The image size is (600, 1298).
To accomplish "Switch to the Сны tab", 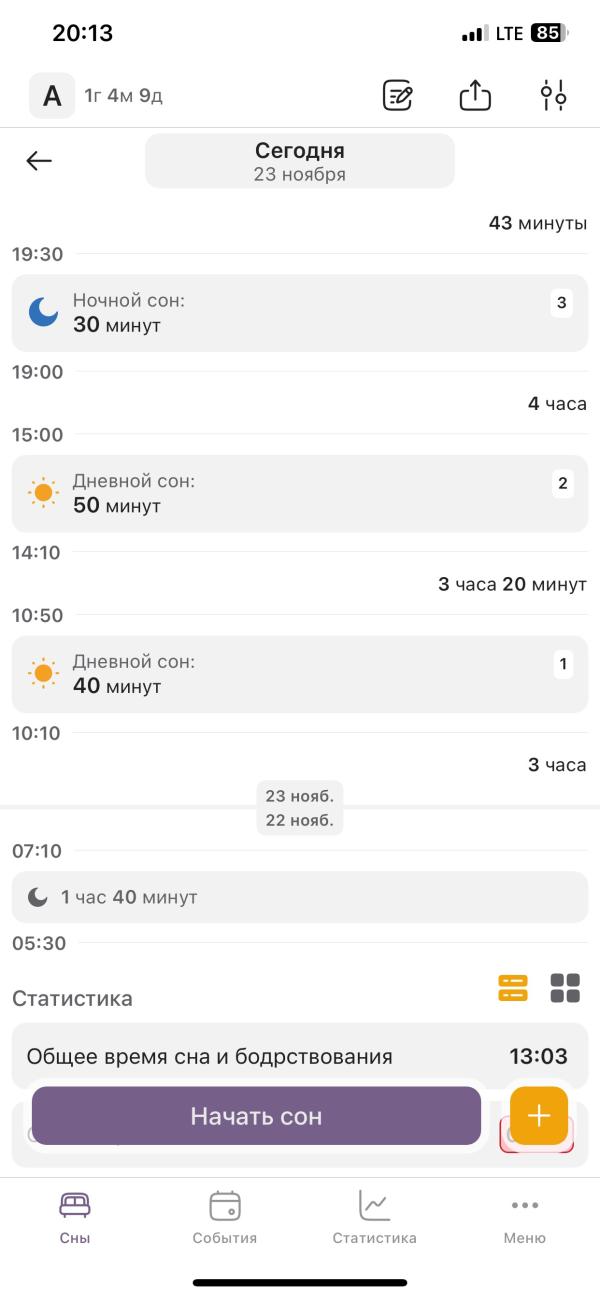I will [75, 1217].
